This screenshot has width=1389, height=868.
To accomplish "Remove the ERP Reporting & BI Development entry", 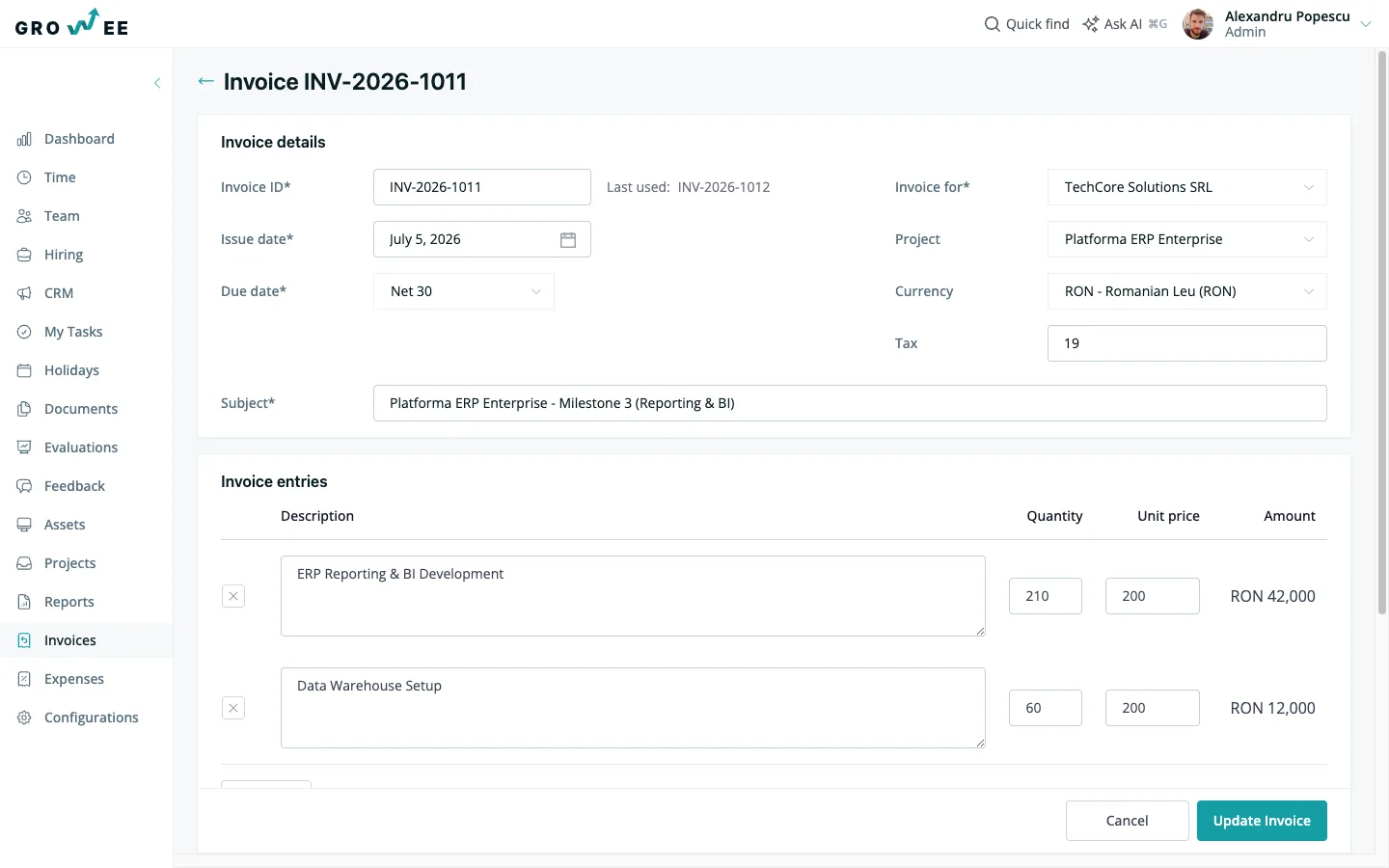I will [x=233, y=596].
